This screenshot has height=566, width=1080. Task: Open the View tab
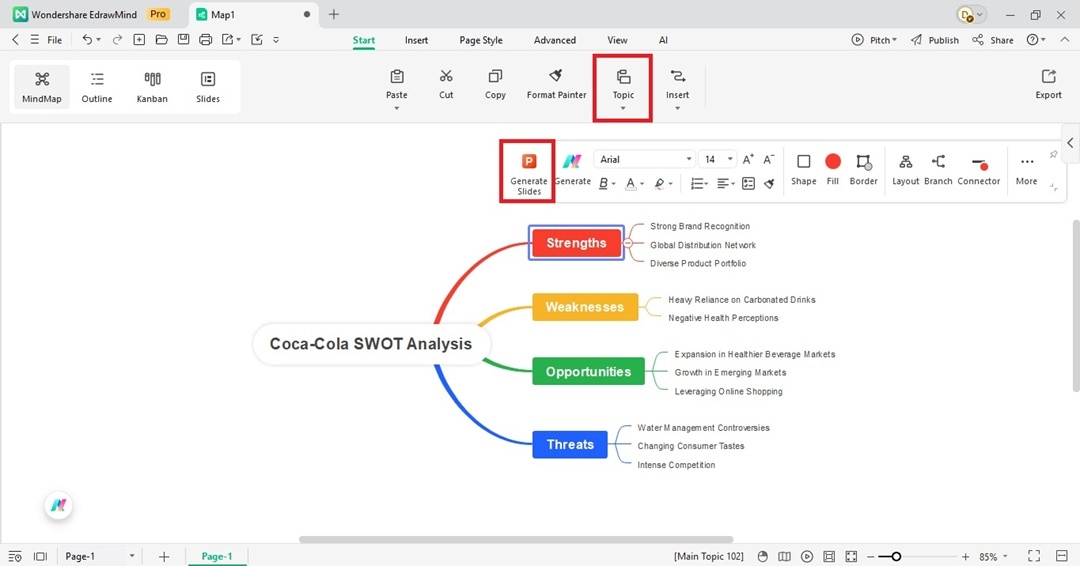click(617, 40)
